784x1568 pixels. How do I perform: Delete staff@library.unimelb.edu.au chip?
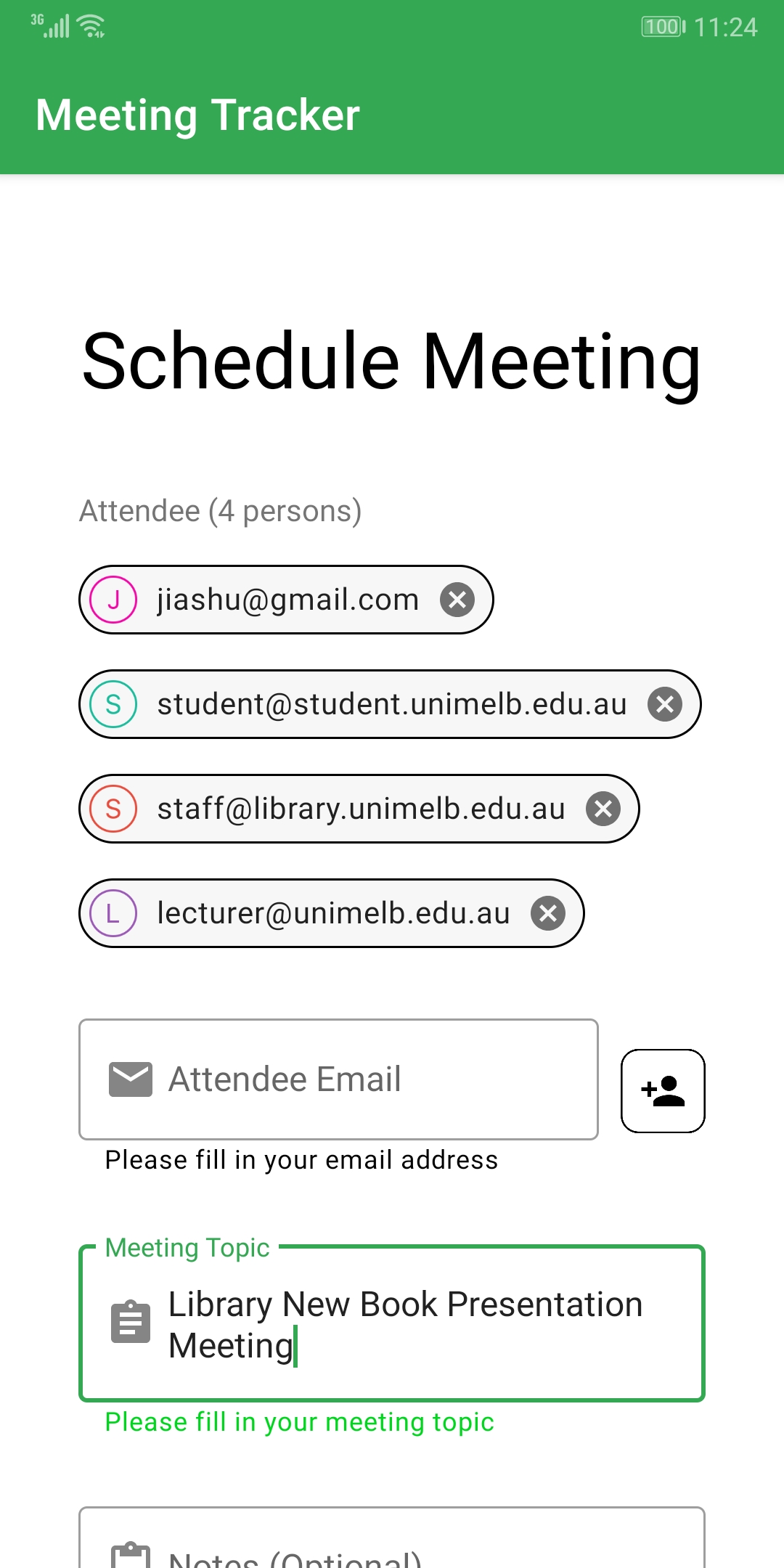603,809
